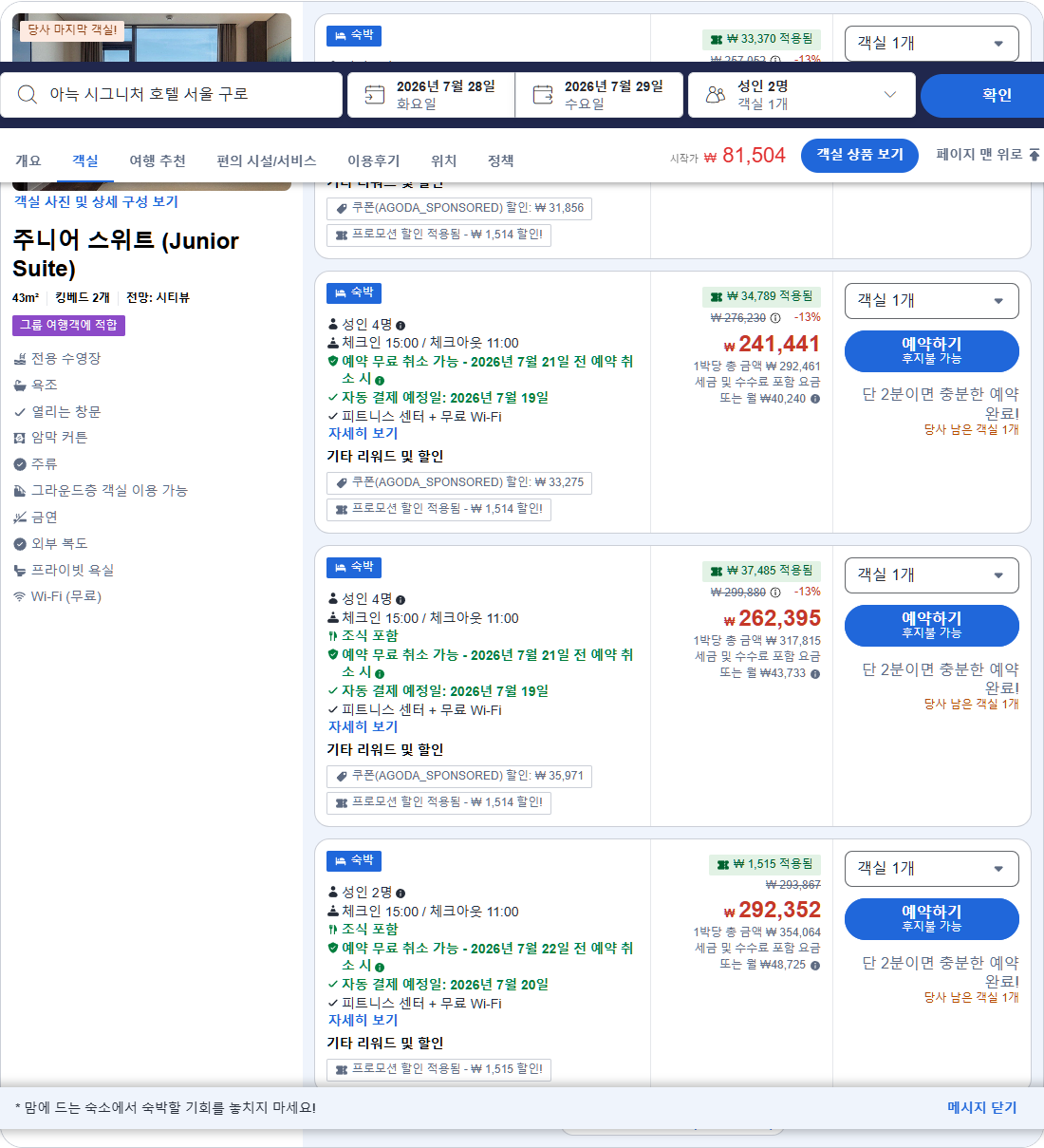The image size is (1044, 1148).
Task: Click 숙박 bed badge in 292,352 offer
Action: point(354,860)
